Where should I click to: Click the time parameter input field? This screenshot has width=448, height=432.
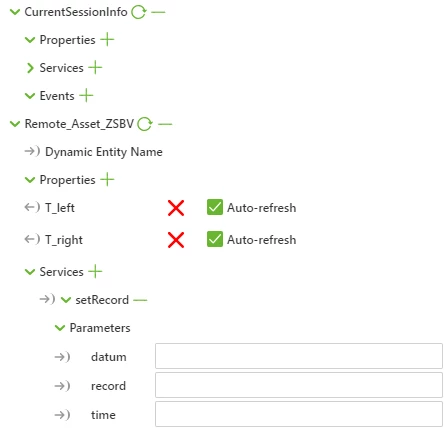tap(299, 414)
